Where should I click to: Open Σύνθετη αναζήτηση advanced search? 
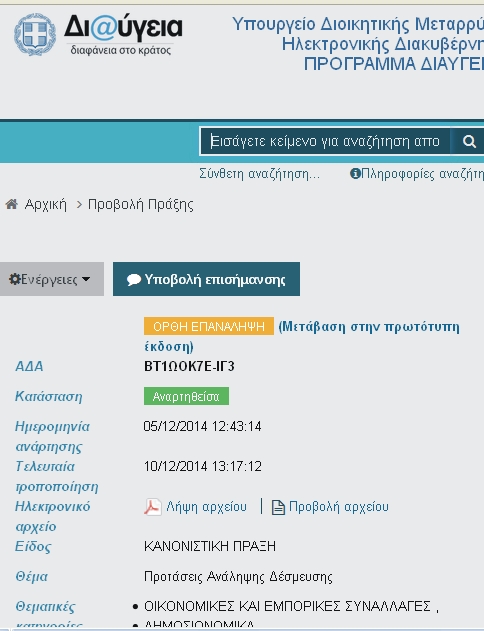tap(260, 174)
